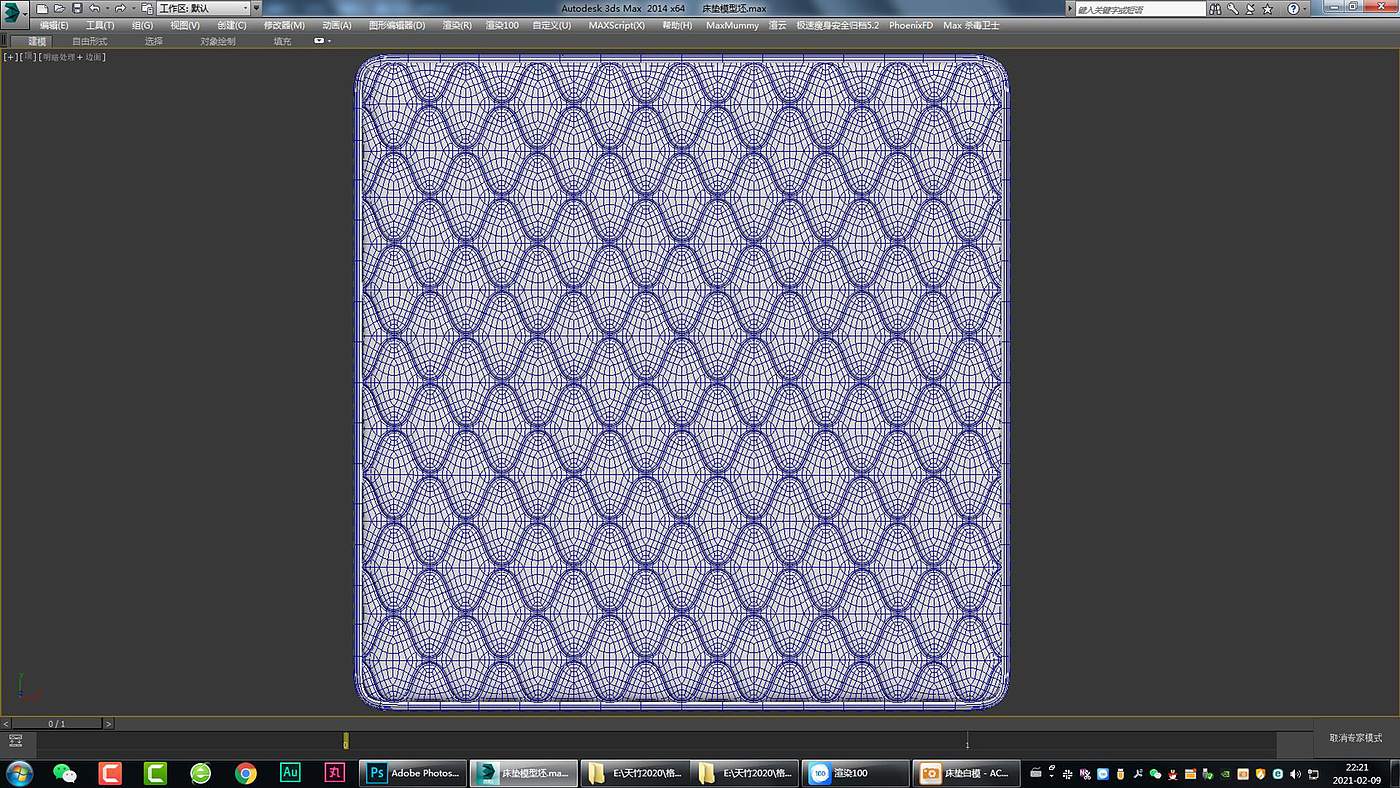Click the Open File folder icon
This screenshot has height=788, width=1400.
coord(59,8)
